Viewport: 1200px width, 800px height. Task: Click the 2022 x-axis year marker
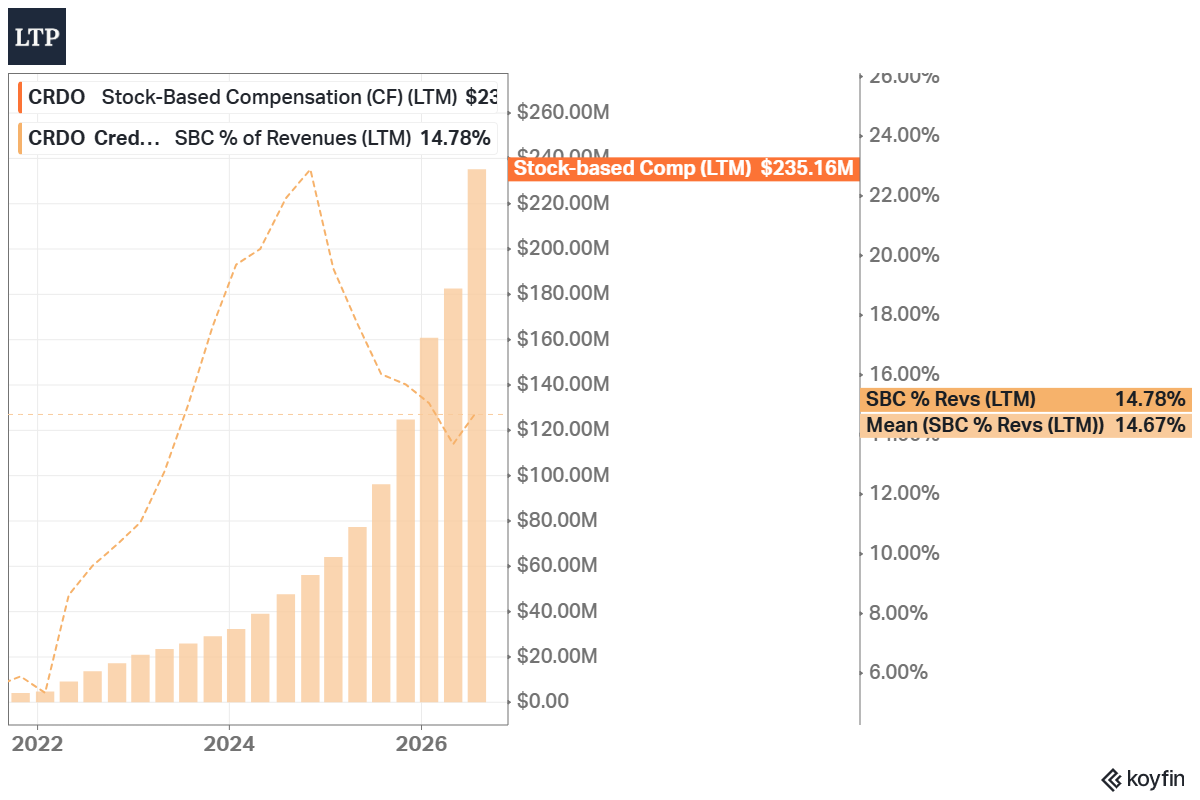tap(37, 744)
